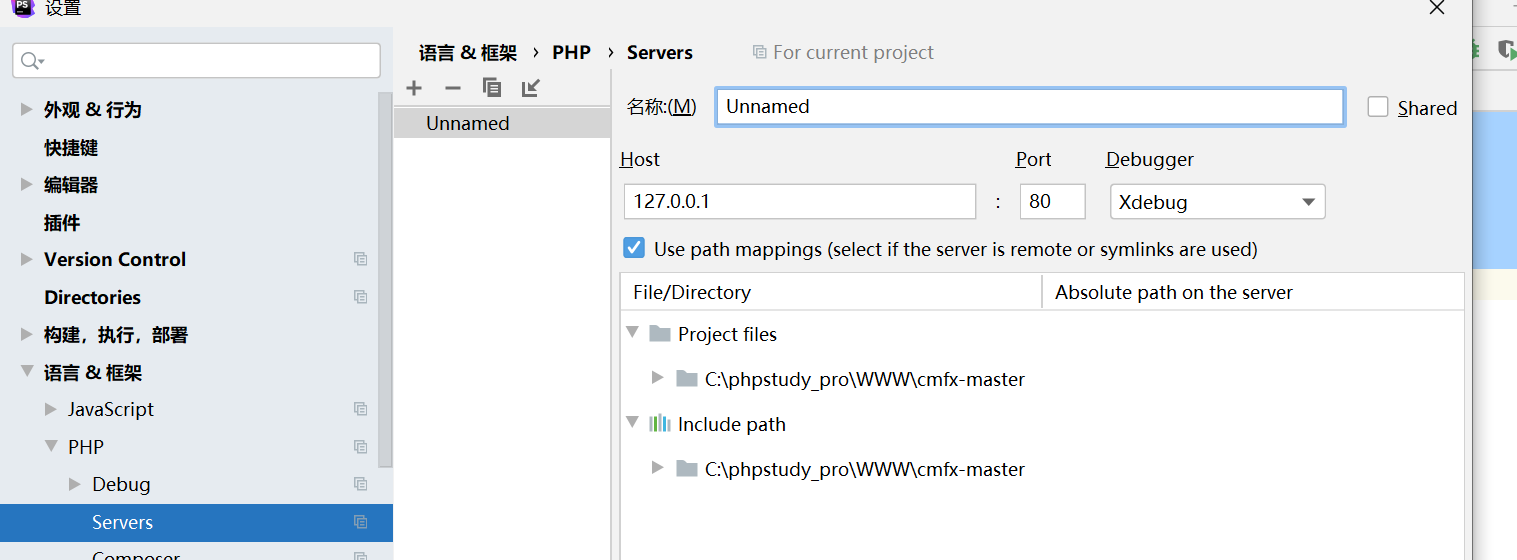The height and width of the screenshot is (560, 1517).
Task: Click project-level icon beside Version Control
Action: 361,259
